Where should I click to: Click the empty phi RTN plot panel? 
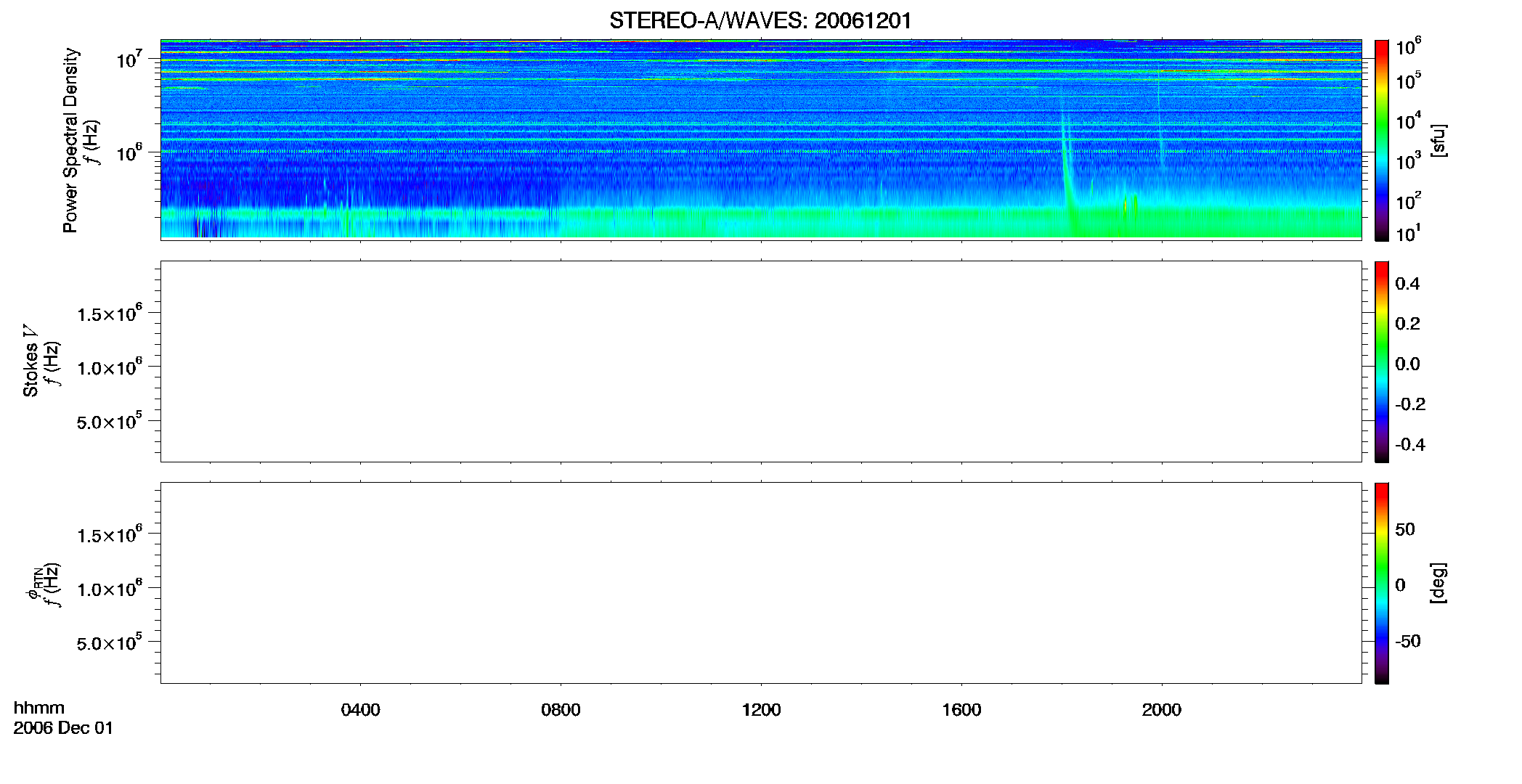tap(761, 583)
